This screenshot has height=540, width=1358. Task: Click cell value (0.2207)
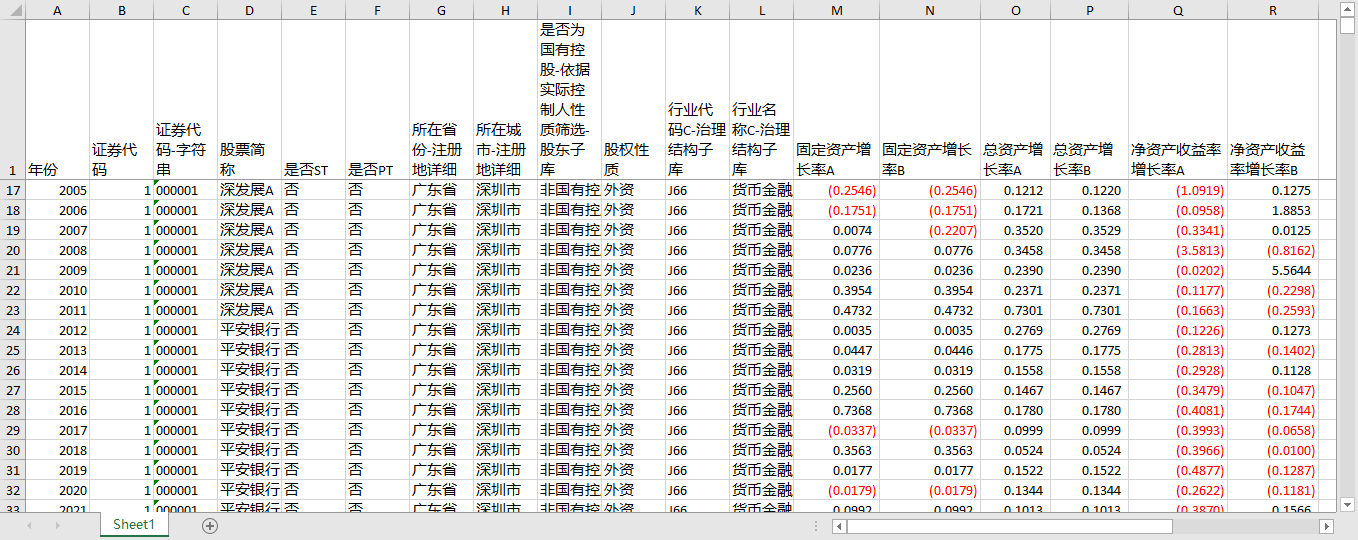coord(930,230)
